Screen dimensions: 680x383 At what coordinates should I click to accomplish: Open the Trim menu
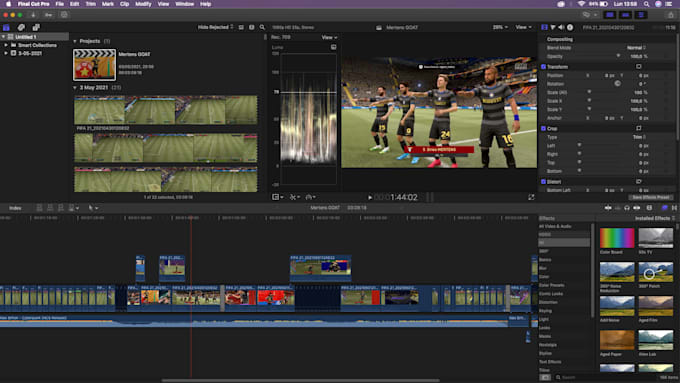pos(91,4)
